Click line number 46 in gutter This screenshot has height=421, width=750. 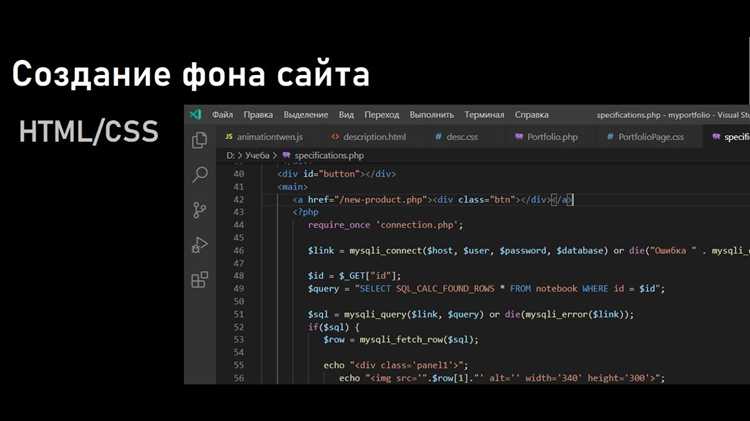point(239,250)
